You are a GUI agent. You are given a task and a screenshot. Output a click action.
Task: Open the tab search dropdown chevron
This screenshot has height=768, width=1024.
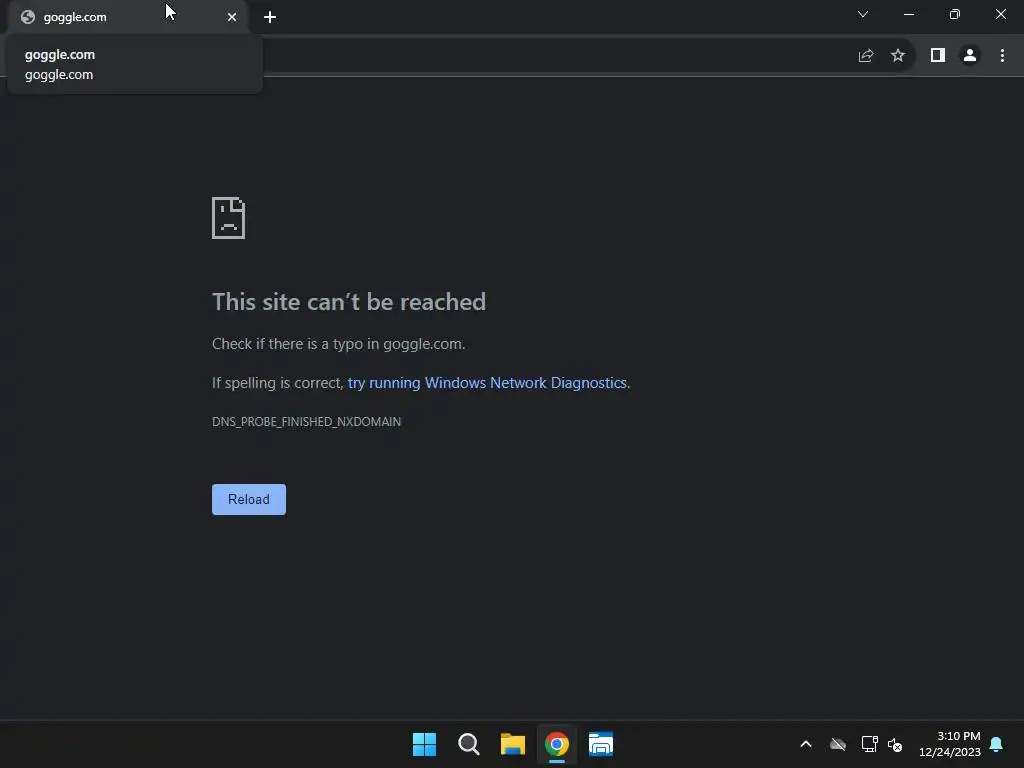[863, 14]
